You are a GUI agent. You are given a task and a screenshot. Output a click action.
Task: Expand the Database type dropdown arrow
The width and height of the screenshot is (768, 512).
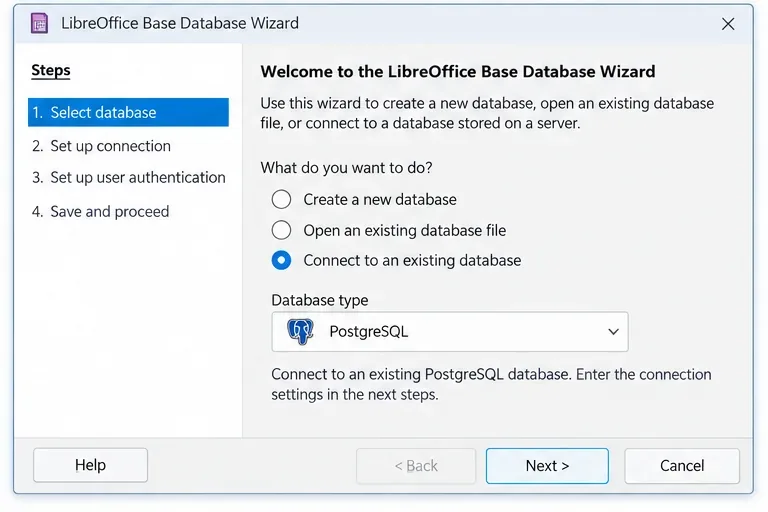pyautogui.click(x=613, y=332)
